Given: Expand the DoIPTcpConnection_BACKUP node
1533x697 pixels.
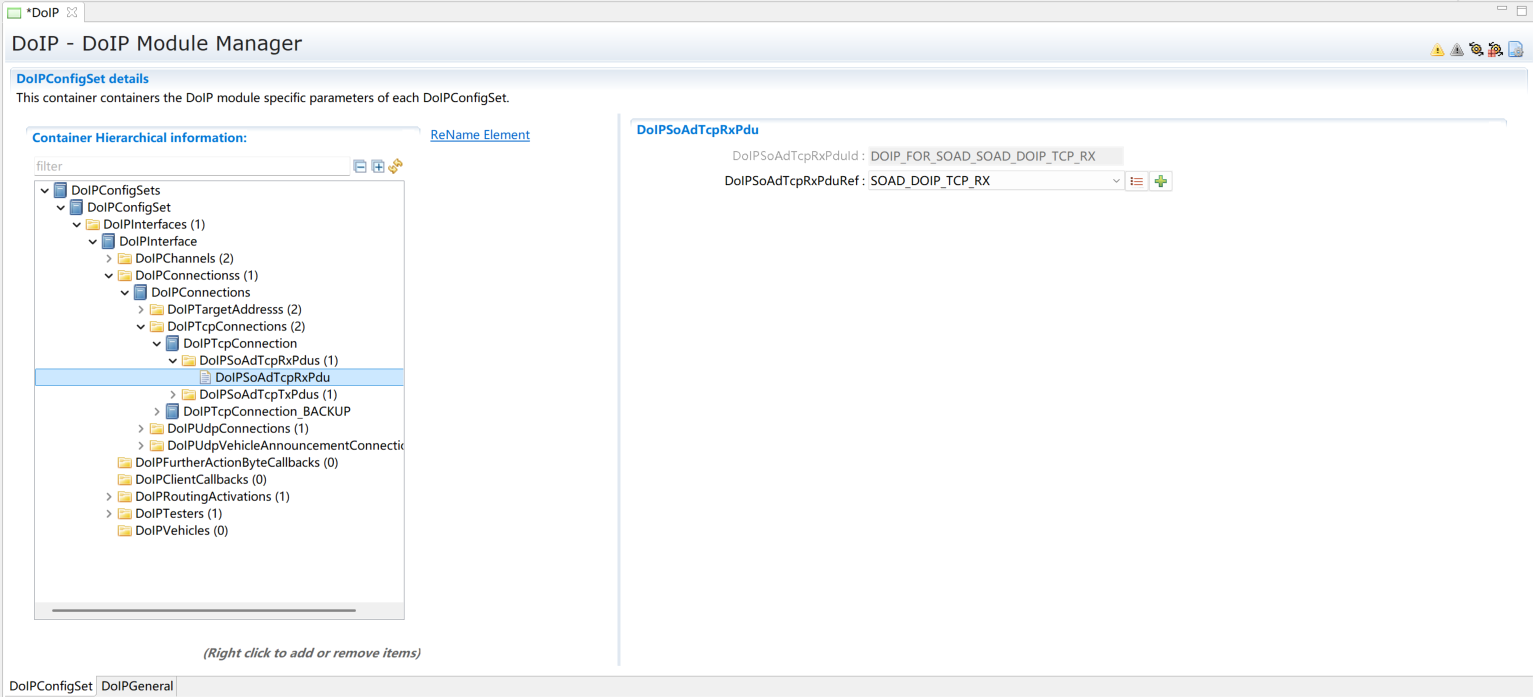Looking at the screenshot, I should 157,412.
